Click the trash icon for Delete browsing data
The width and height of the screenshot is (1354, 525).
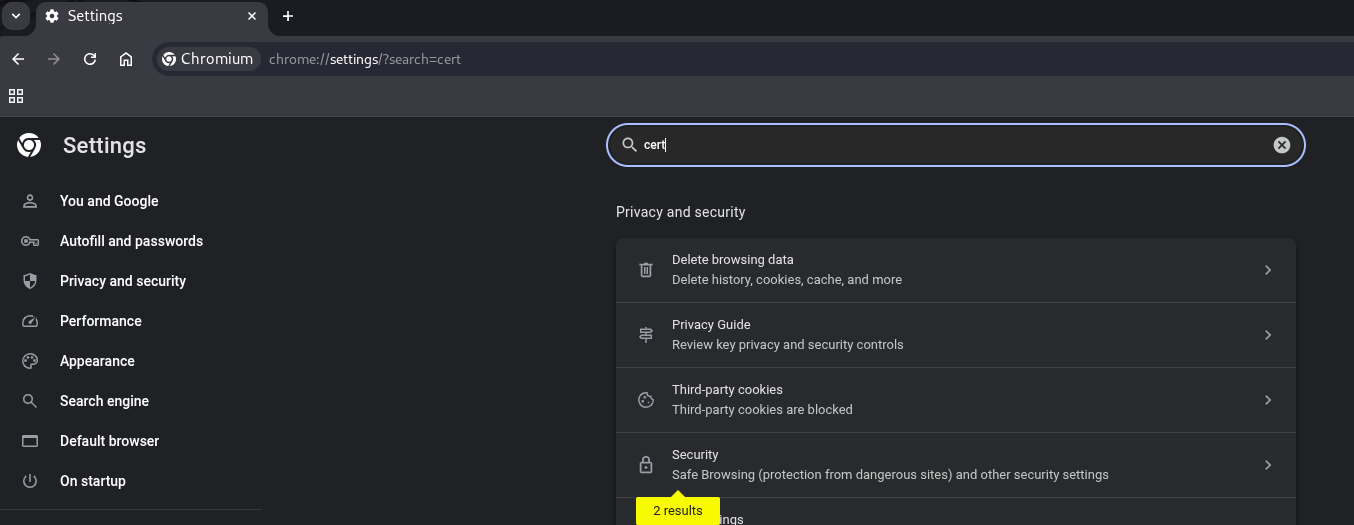click(x=646, y=270)
